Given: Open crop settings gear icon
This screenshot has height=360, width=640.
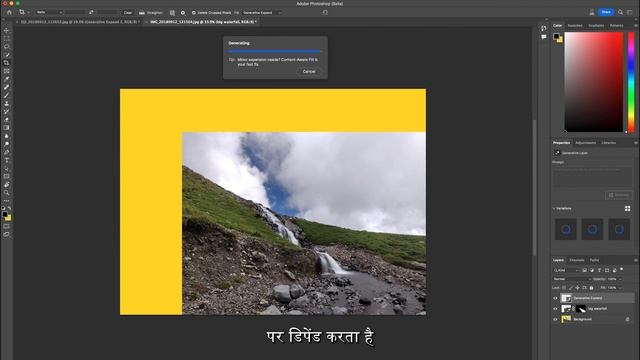Looking at the screenshot, I should 183,13.
